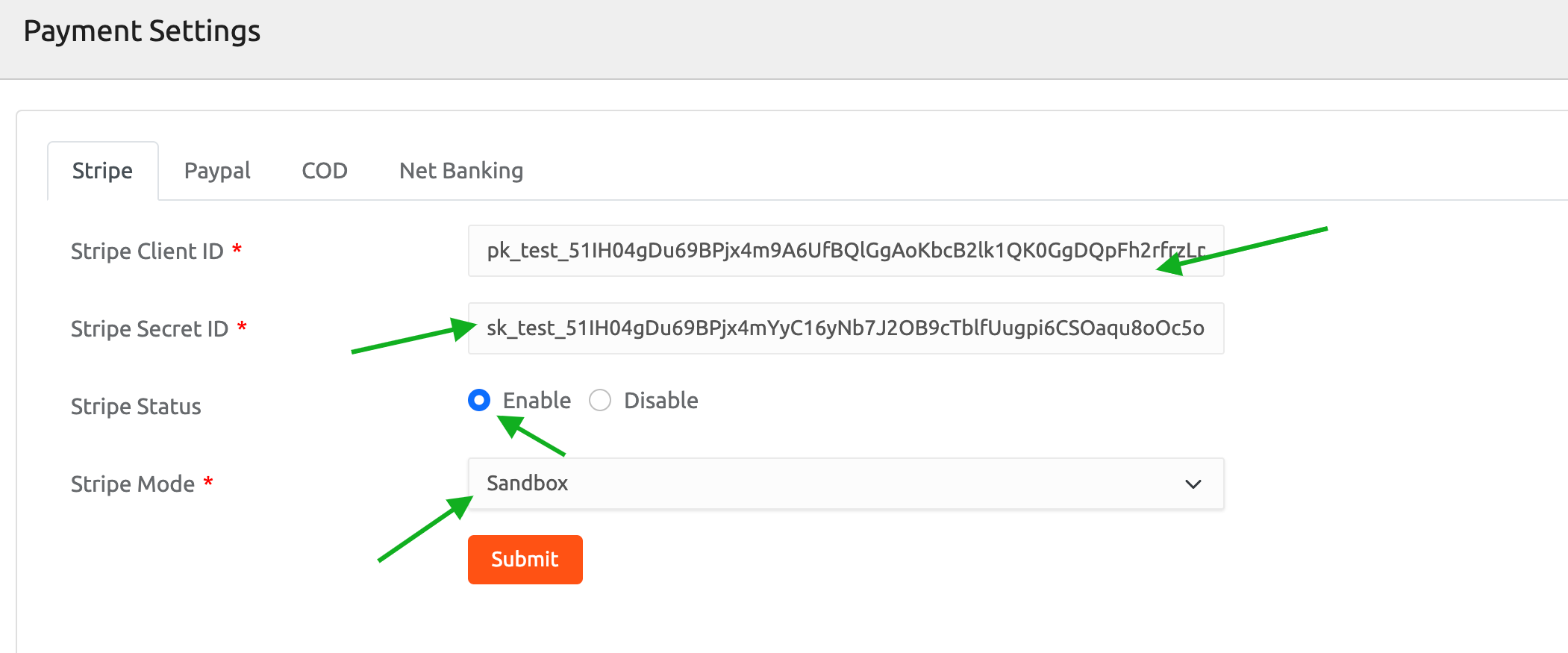Click the Enable label text
The height and width of the screenshot is (653, 1568).
coord(537,401)
